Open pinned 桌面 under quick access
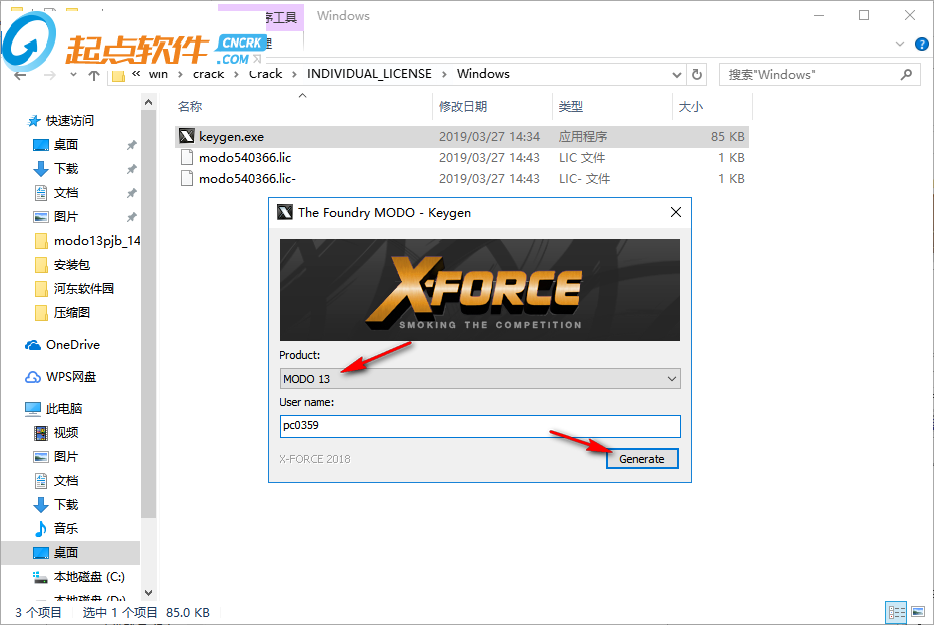This screenshot has width=934, height=625. tap(66, 144)
